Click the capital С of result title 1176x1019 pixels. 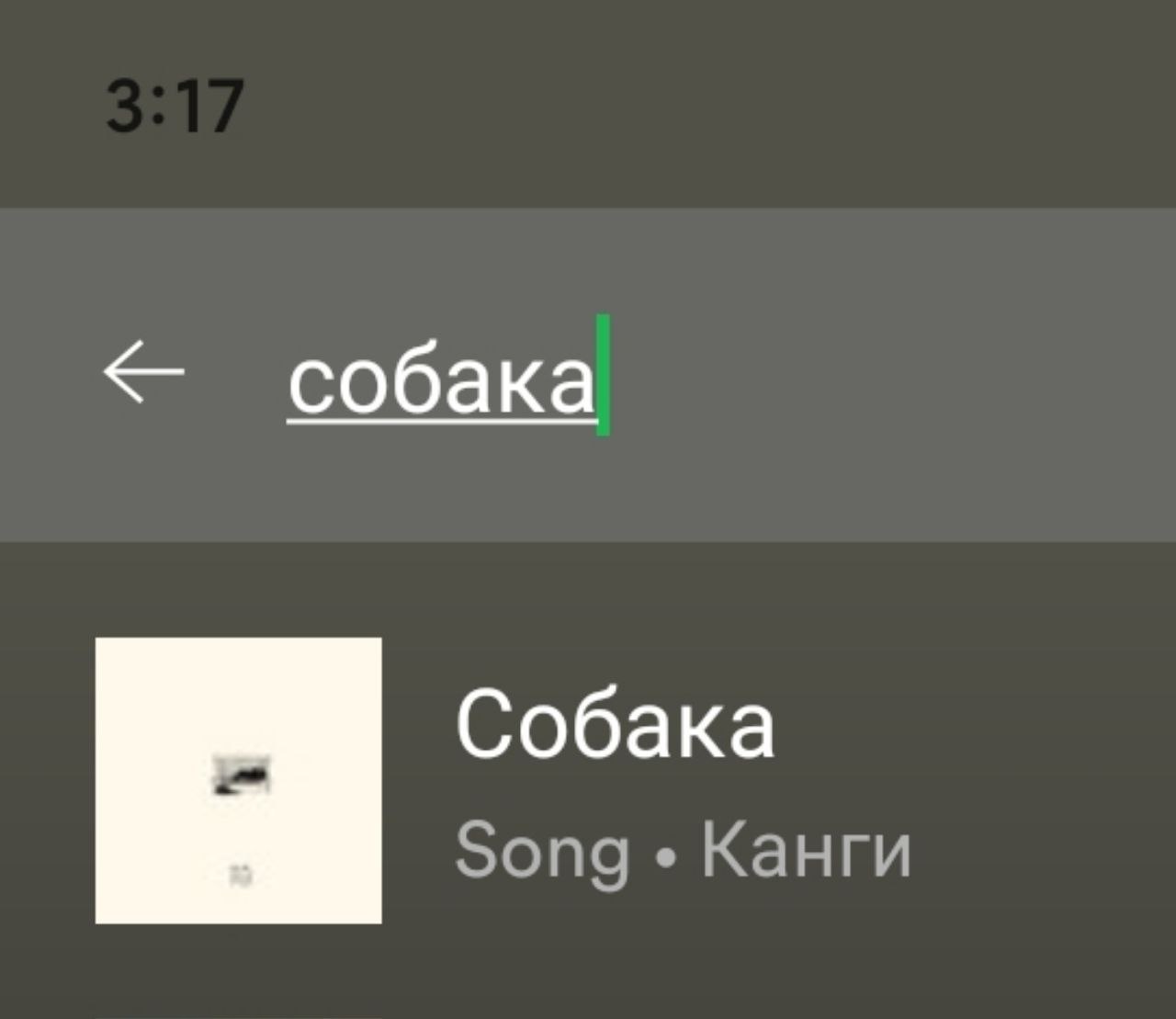point(482,725)
